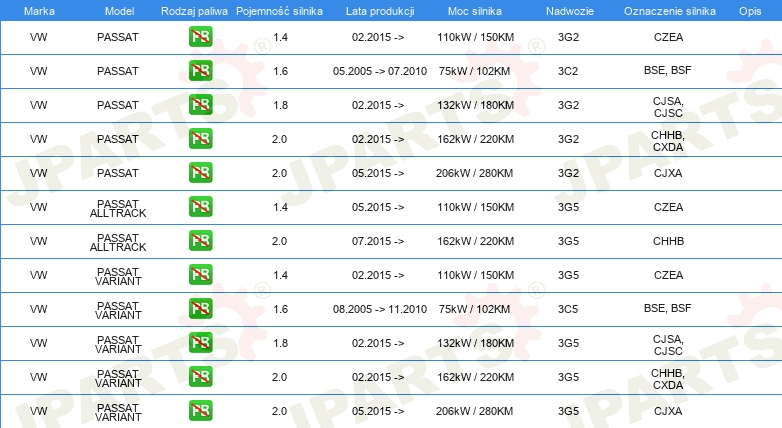
Task: Click fuel icon in Passat Variant 206kW row
Action: click(200, 411)
